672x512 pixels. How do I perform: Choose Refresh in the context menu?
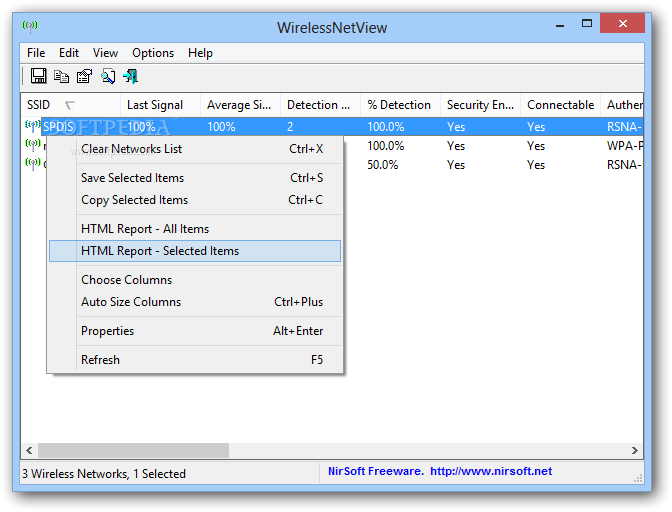click(x=195, y=359)
